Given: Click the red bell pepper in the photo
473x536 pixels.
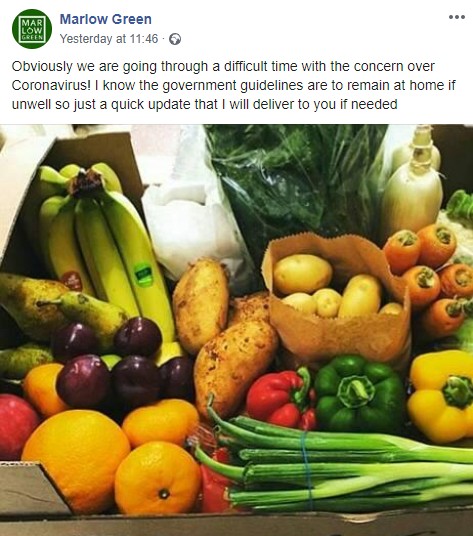Looking at the screenshot, I should [282, 398].
